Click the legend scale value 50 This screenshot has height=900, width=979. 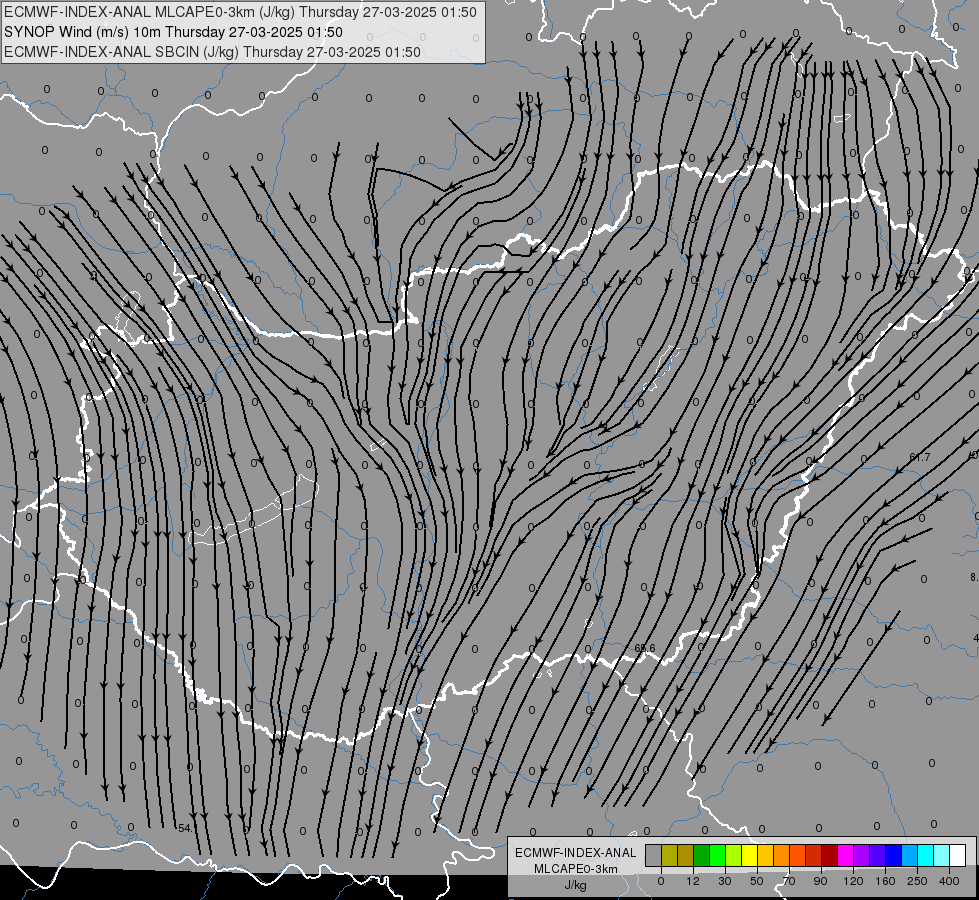point(757,881)
